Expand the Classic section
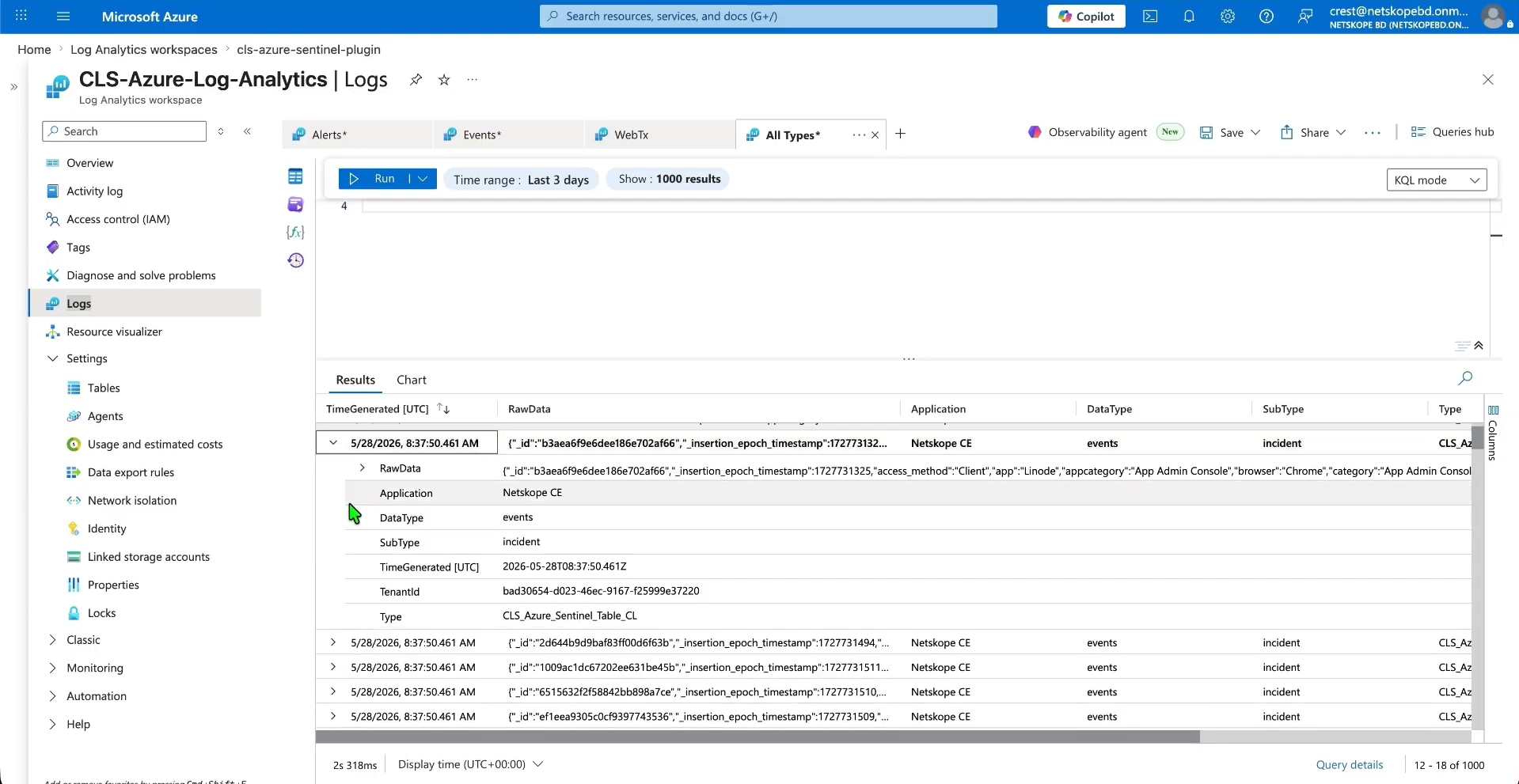This screenshot has width=1519, height=784. [x=53, y=640]
